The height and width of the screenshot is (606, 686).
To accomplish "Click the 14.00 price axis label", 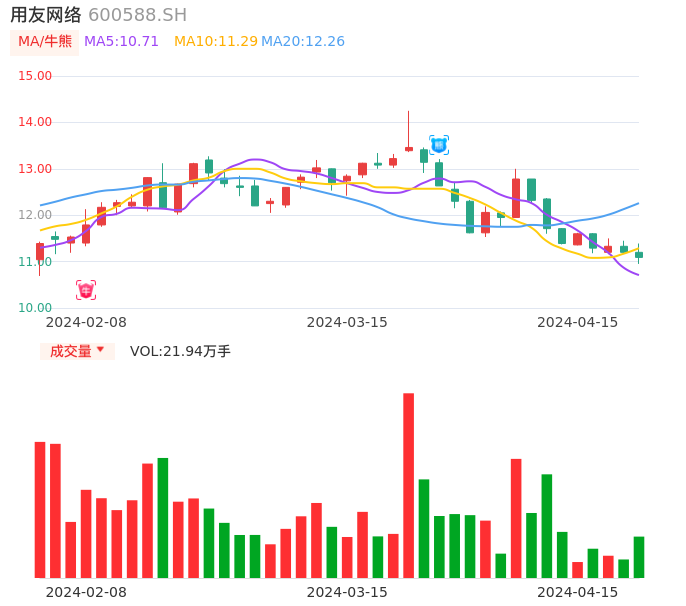I will point(35,122).
